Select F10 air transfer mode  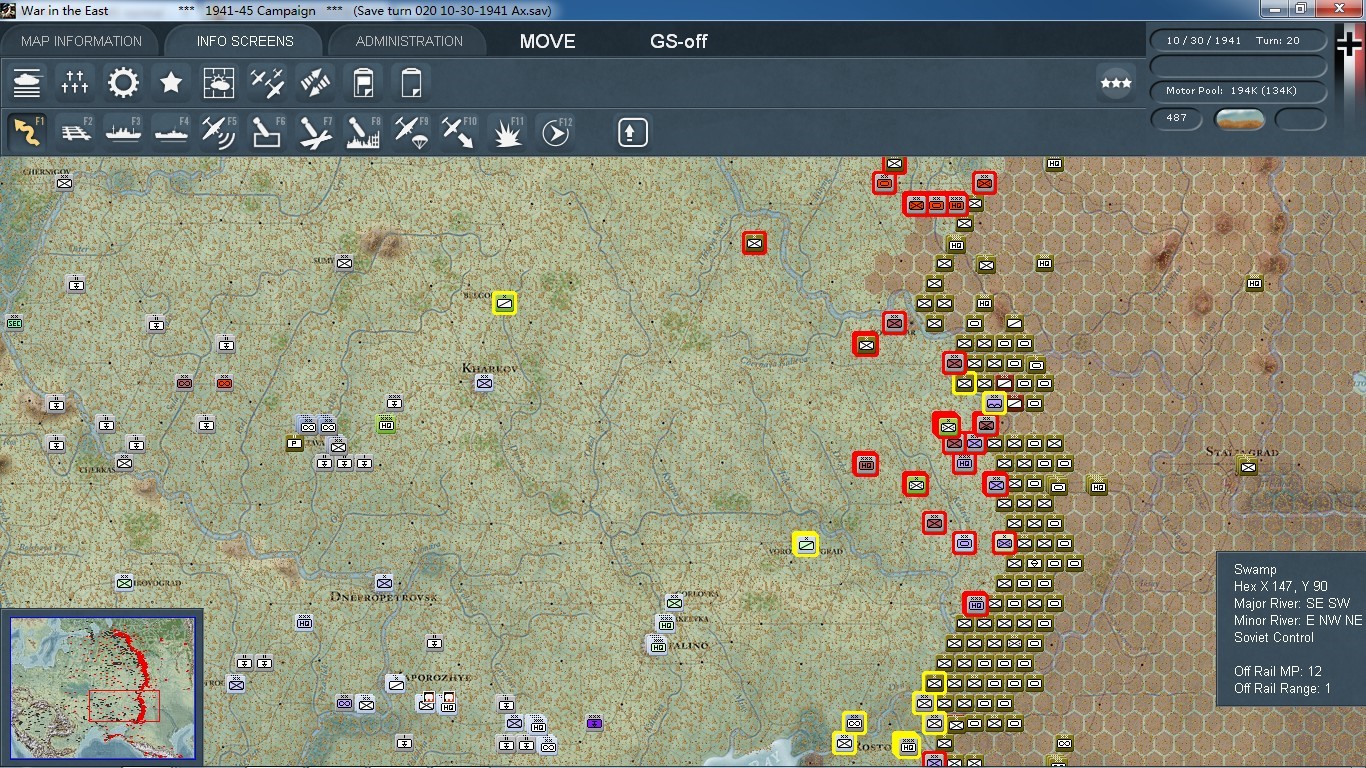[459, 132]
